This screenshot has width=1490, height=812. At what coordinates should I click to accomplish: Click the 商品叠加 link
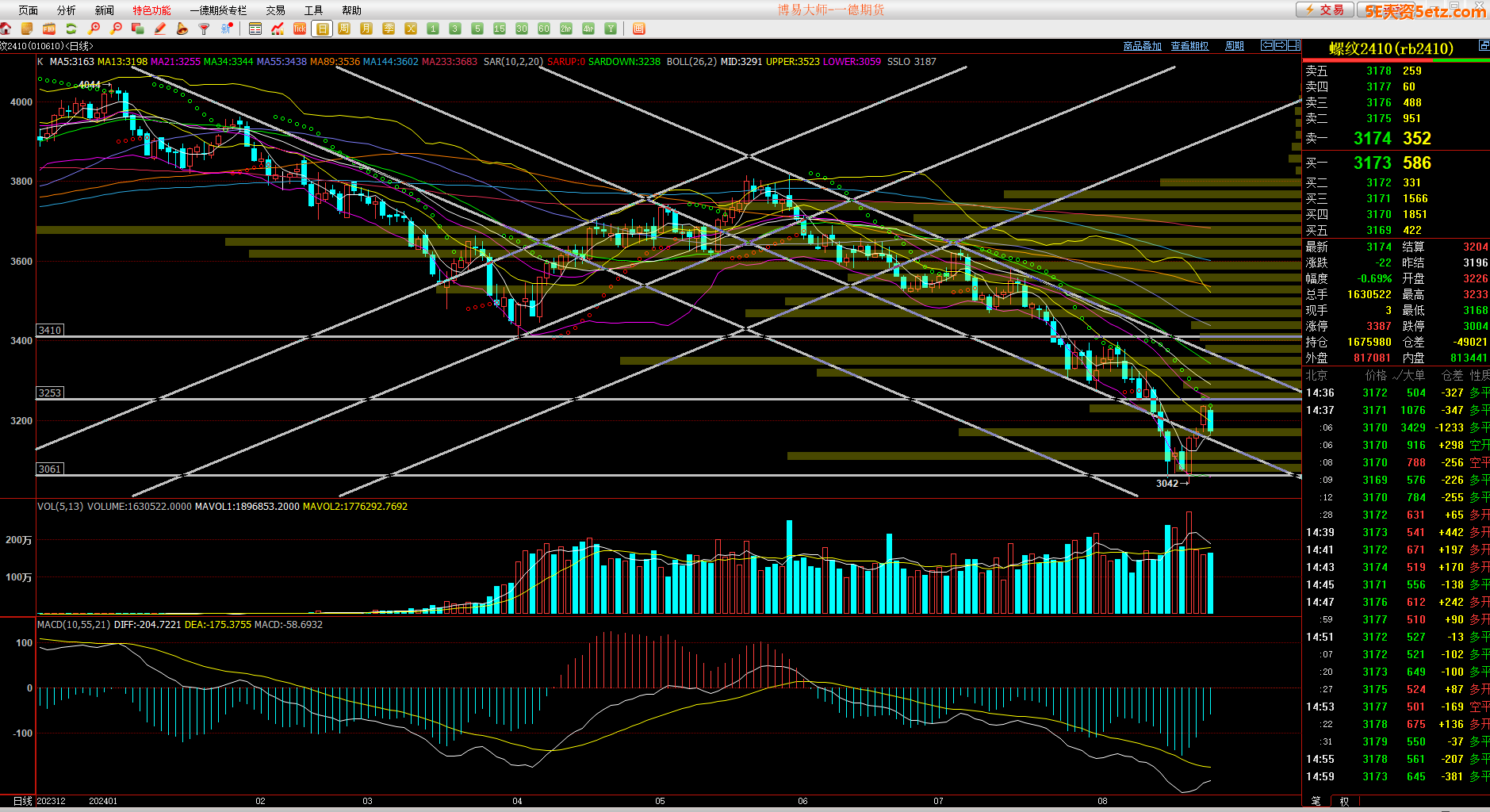click(1142, 46)
